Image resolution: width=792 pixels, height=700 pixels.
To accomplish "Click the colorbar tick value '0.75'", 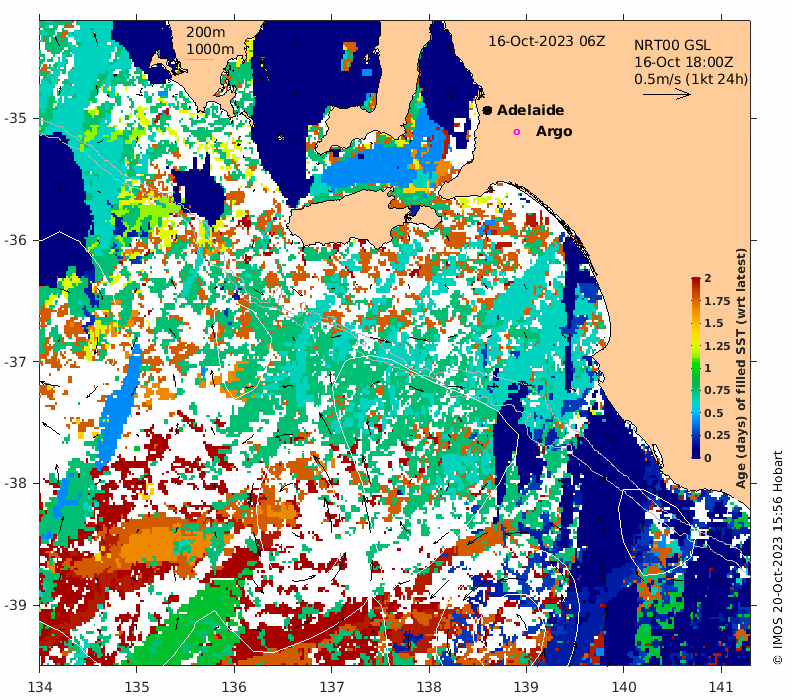I will tap(717, 390).
